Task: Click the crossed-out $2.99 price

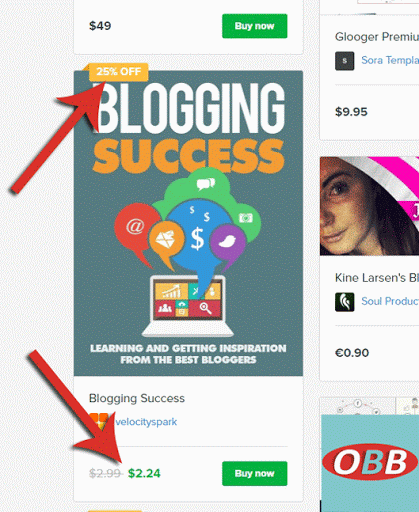Action: [x=105, y=473]
